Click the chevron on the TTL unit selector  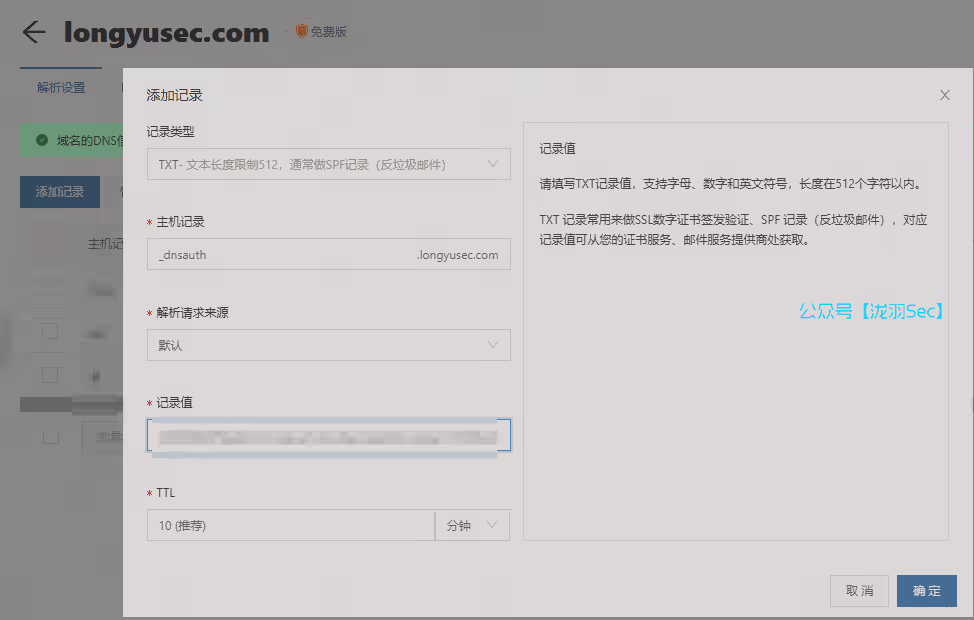tap(494, 525)
